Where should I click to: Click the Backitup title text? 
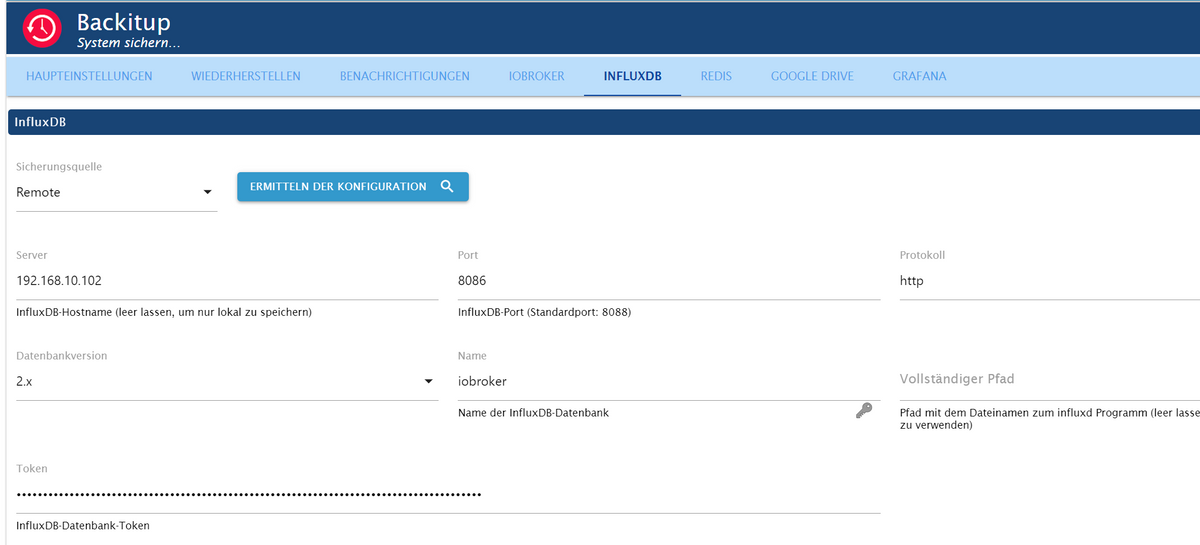[x=124, y=23]
